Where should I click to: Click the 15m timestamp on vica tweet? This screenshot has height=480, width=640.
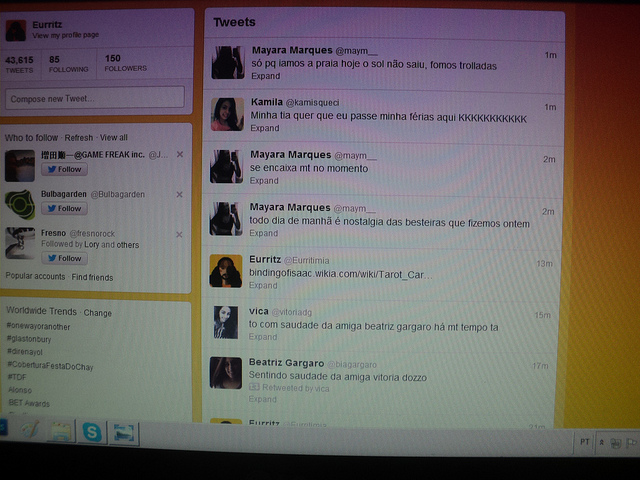pyautogui.click(x=542, y=315)
